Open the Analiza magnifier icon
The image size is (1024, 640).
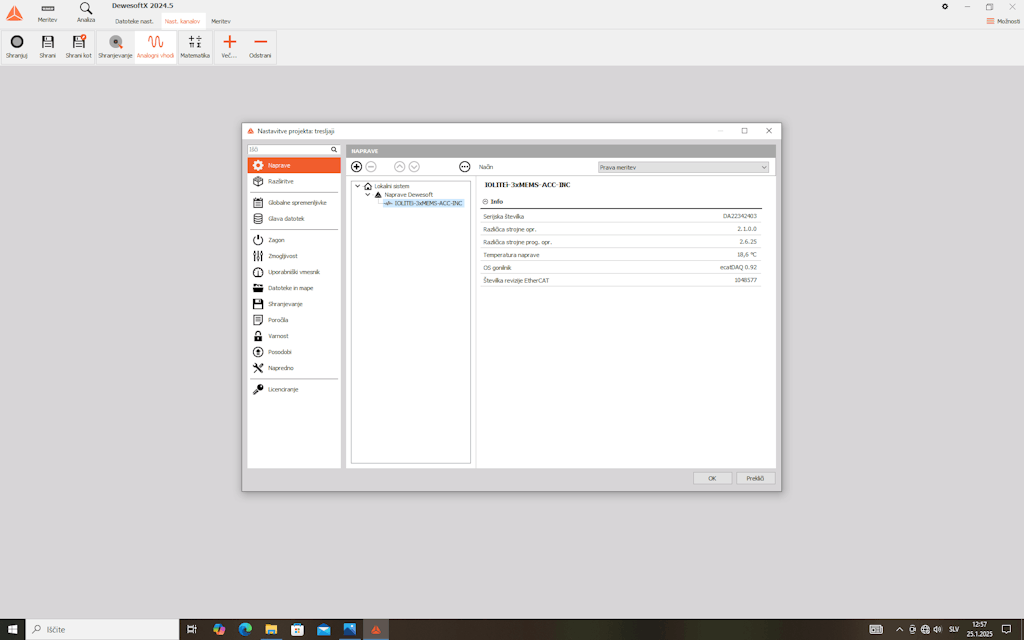point(86,12)
